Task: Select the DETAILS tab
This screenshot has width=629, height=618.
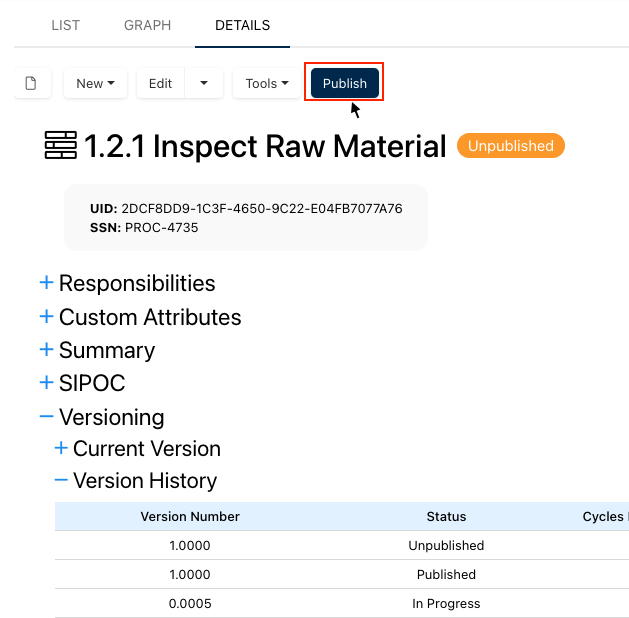Action: [x=242, y=25]
